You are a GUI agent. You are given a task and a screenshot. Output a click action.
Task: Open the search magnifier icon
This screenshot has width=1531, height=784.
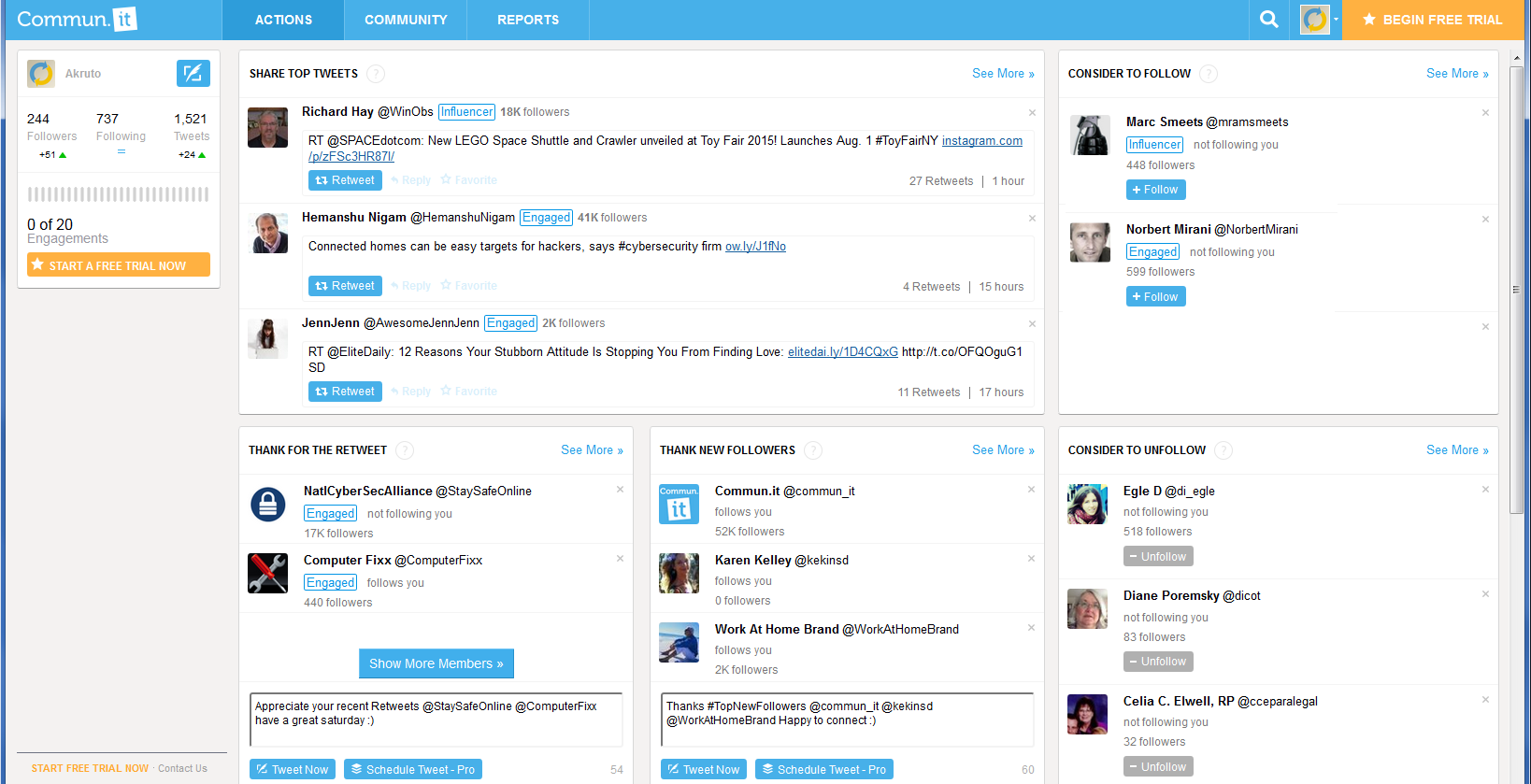click(x=1268, y=20)
